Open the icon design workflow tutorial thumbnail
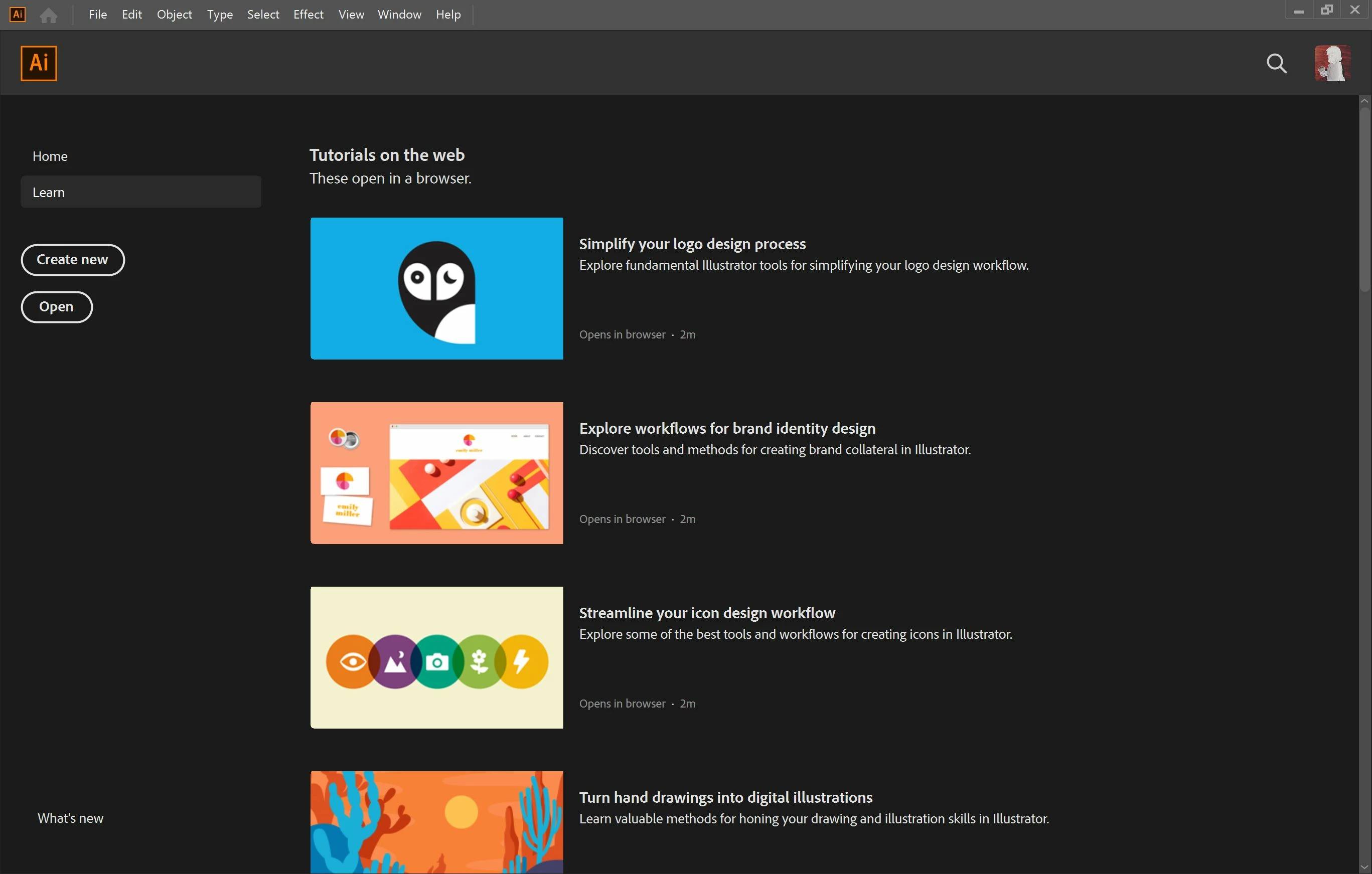The height and width of the screenshot is (874, 1372). [436, 657]
